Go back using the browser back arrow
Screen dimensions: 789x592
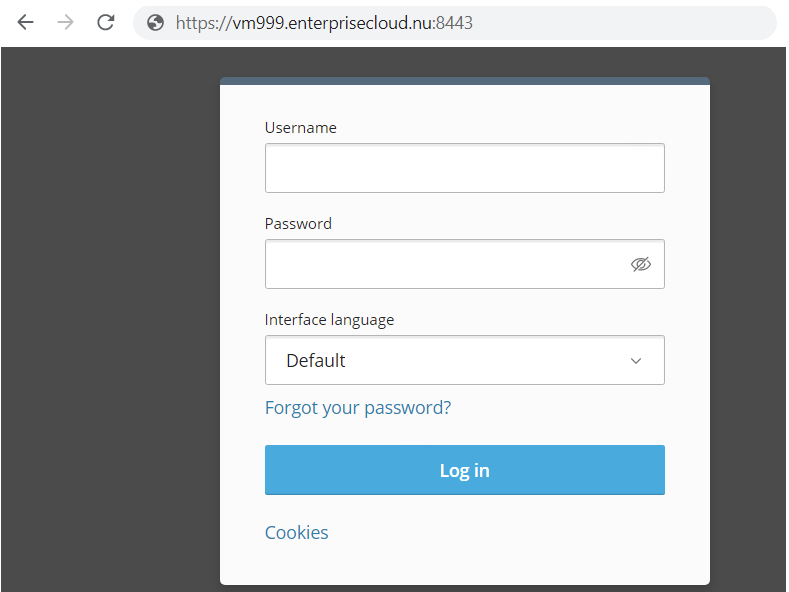click(x=25, y=23)
